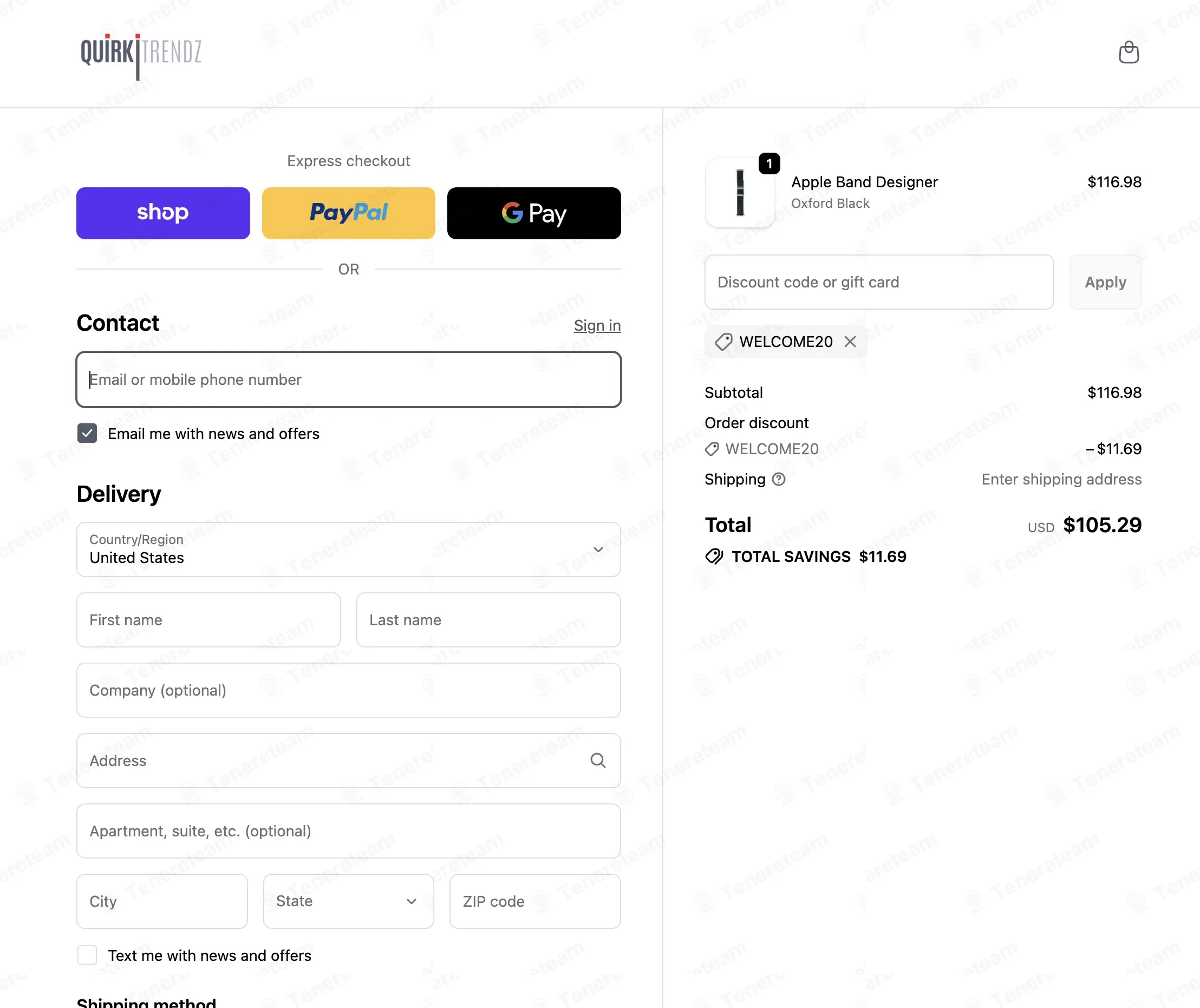Focus the Discount code or gift card field

[879, 282]
